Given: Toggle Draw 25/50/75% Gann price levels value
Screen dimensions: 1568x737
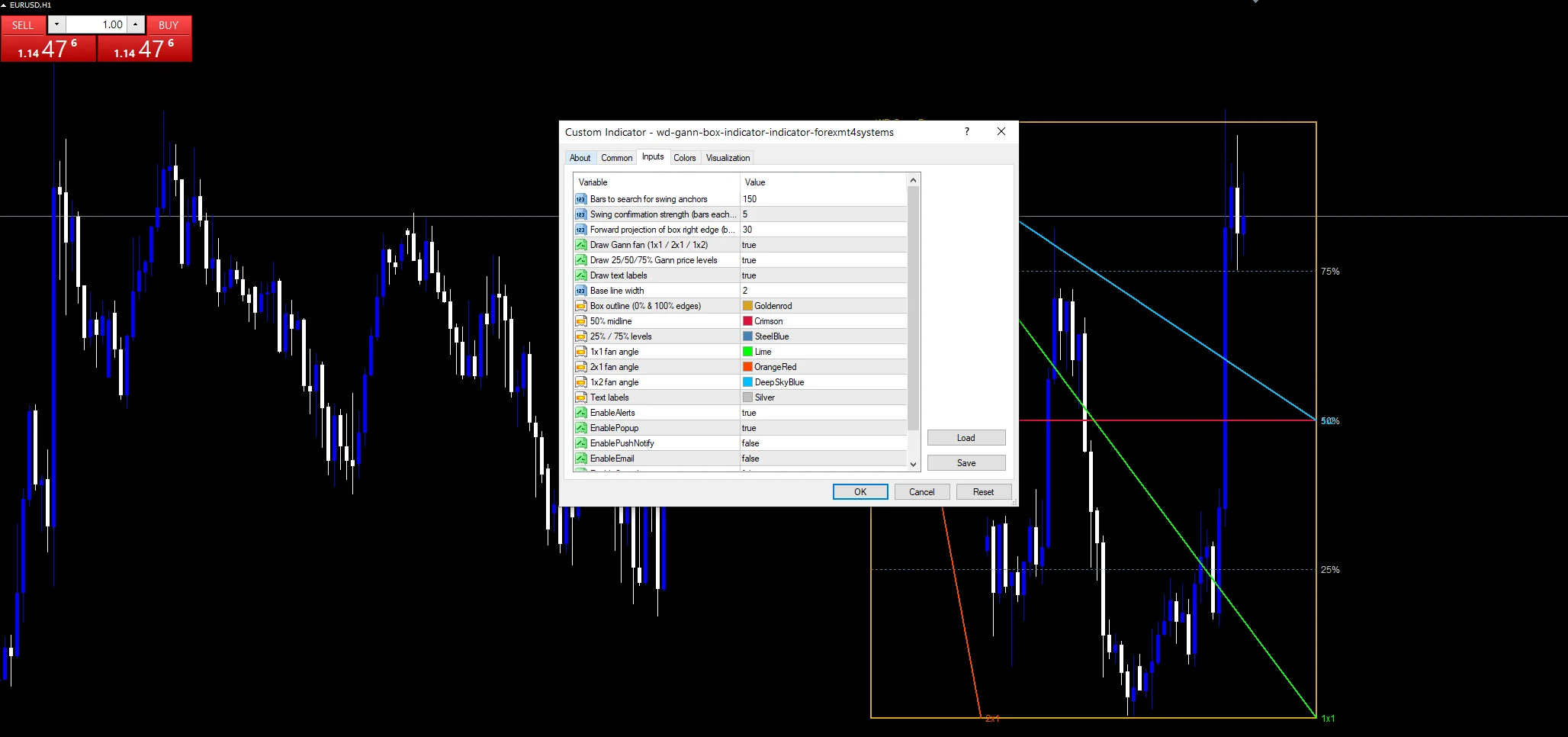Looking at the screenshot, I should click(824, 260).
